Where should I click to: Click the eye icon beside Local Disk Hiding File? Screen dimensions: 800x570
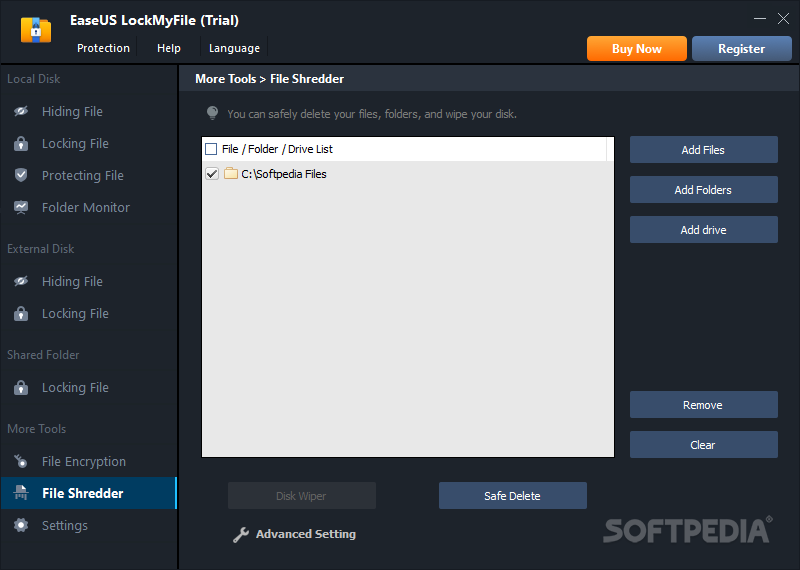point(21,111)
